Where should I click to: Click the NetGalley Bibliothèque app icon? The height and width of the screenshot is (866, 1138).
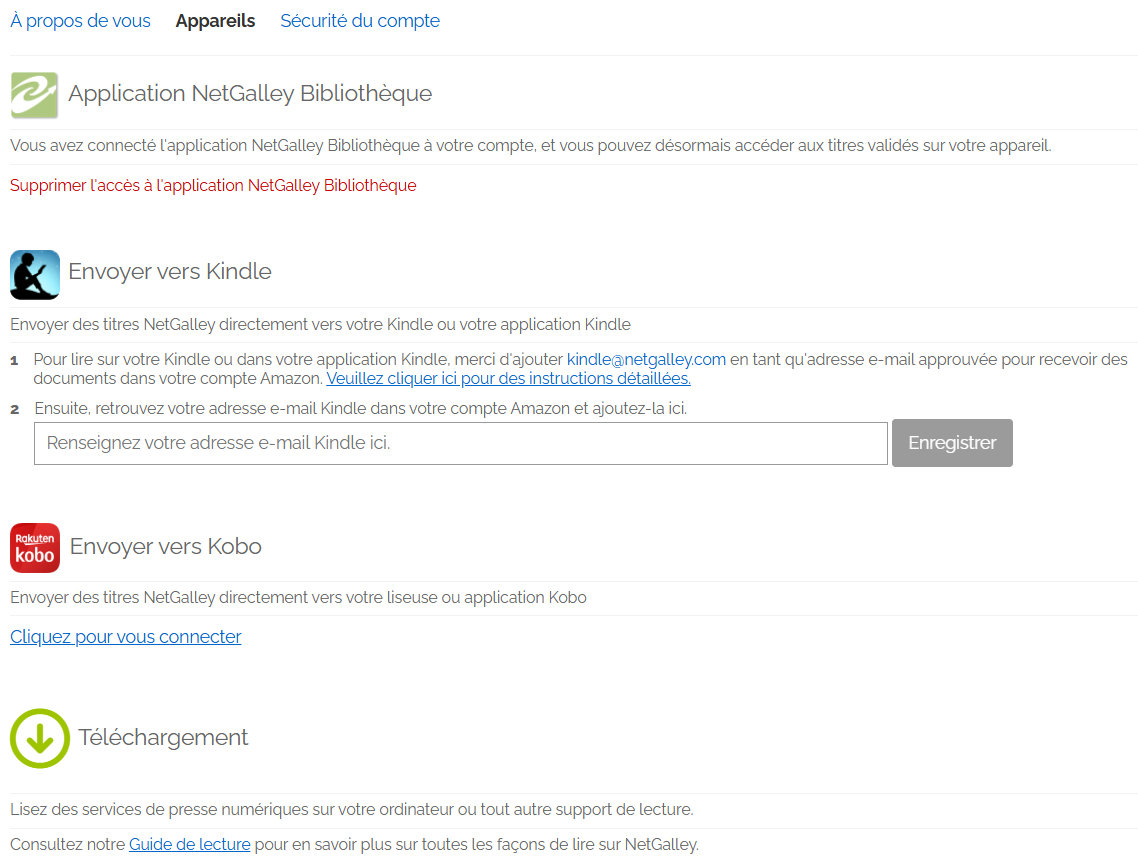click(34, 95)
